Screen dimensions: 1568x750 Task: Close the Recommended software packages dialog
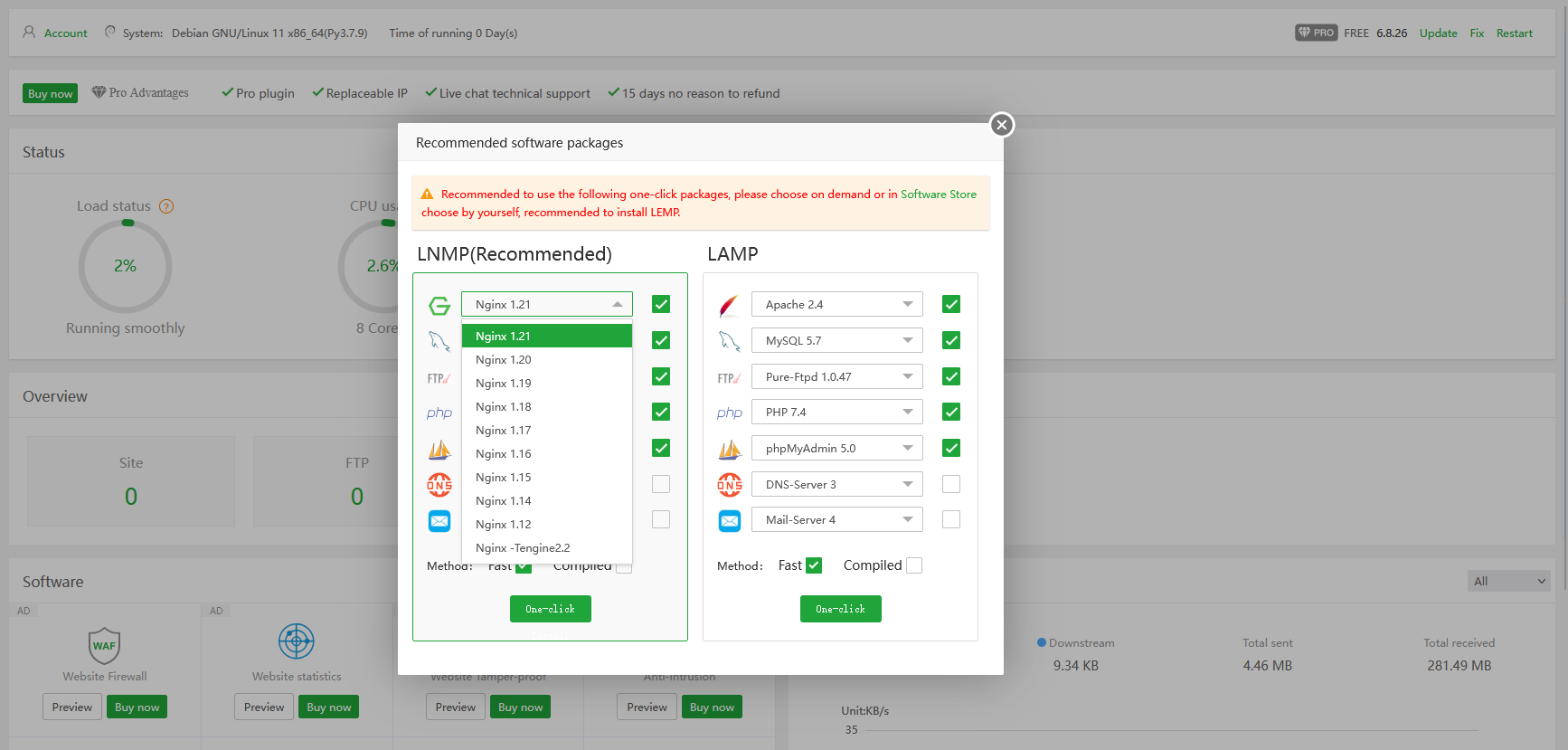[1001, 125]
